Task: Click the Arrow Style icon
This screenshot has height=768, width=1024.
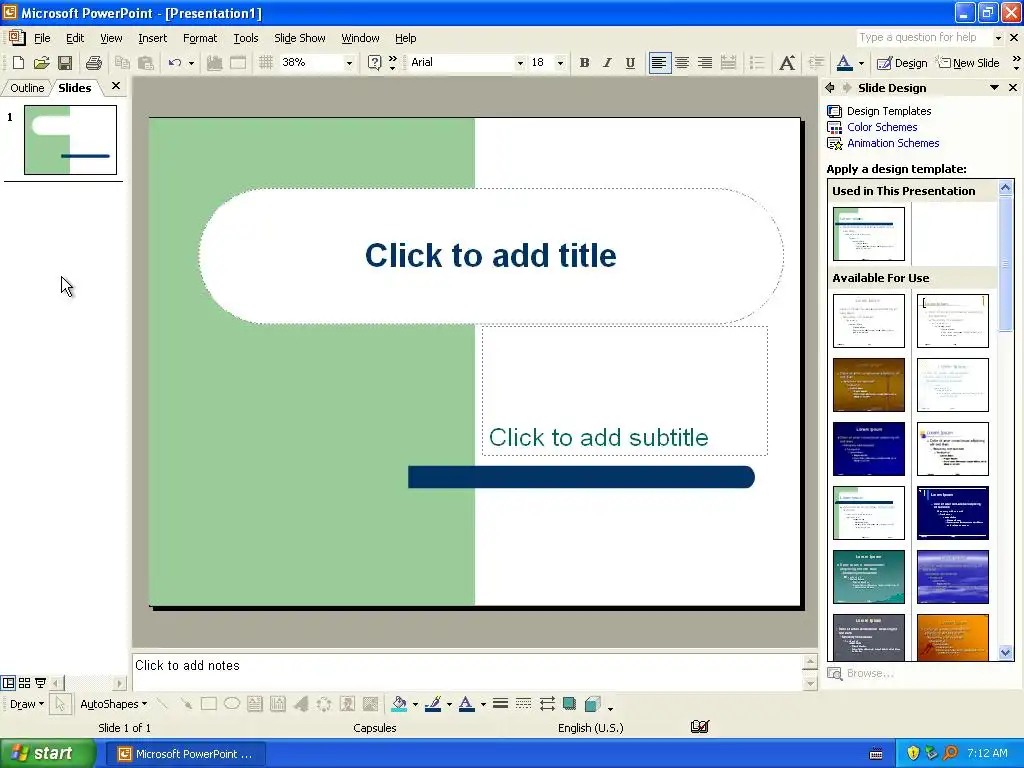Action: point(547,704)
